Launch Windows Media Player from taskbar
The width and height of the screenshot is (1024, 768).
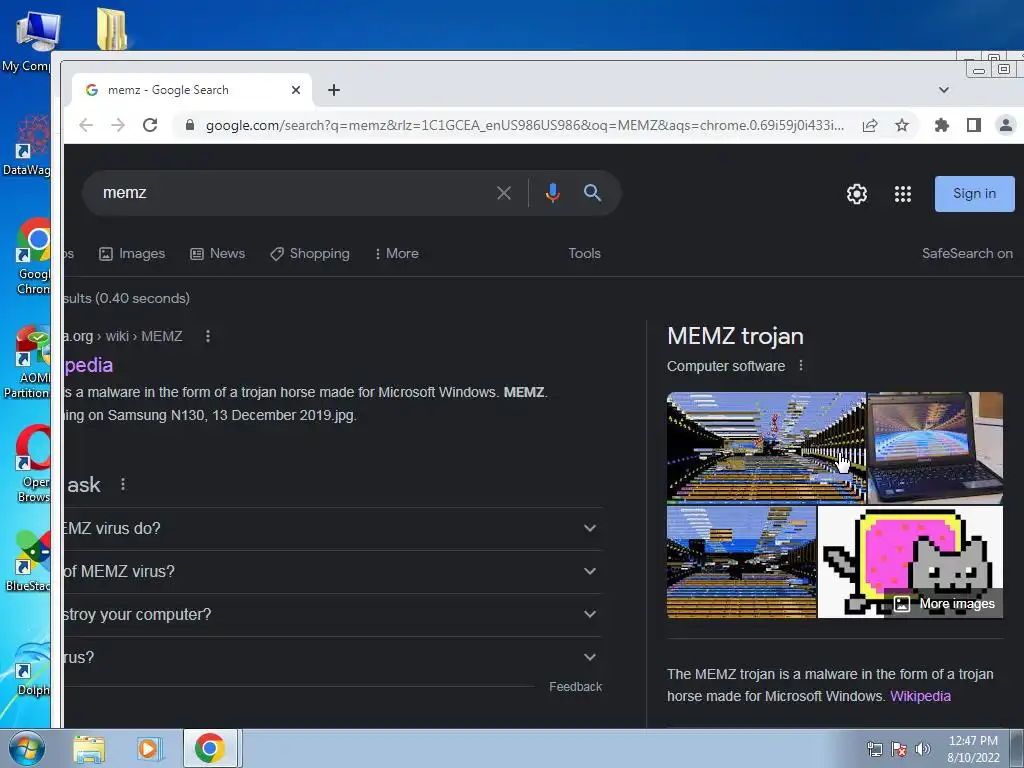pyautogui.click(x=149, y=748)
